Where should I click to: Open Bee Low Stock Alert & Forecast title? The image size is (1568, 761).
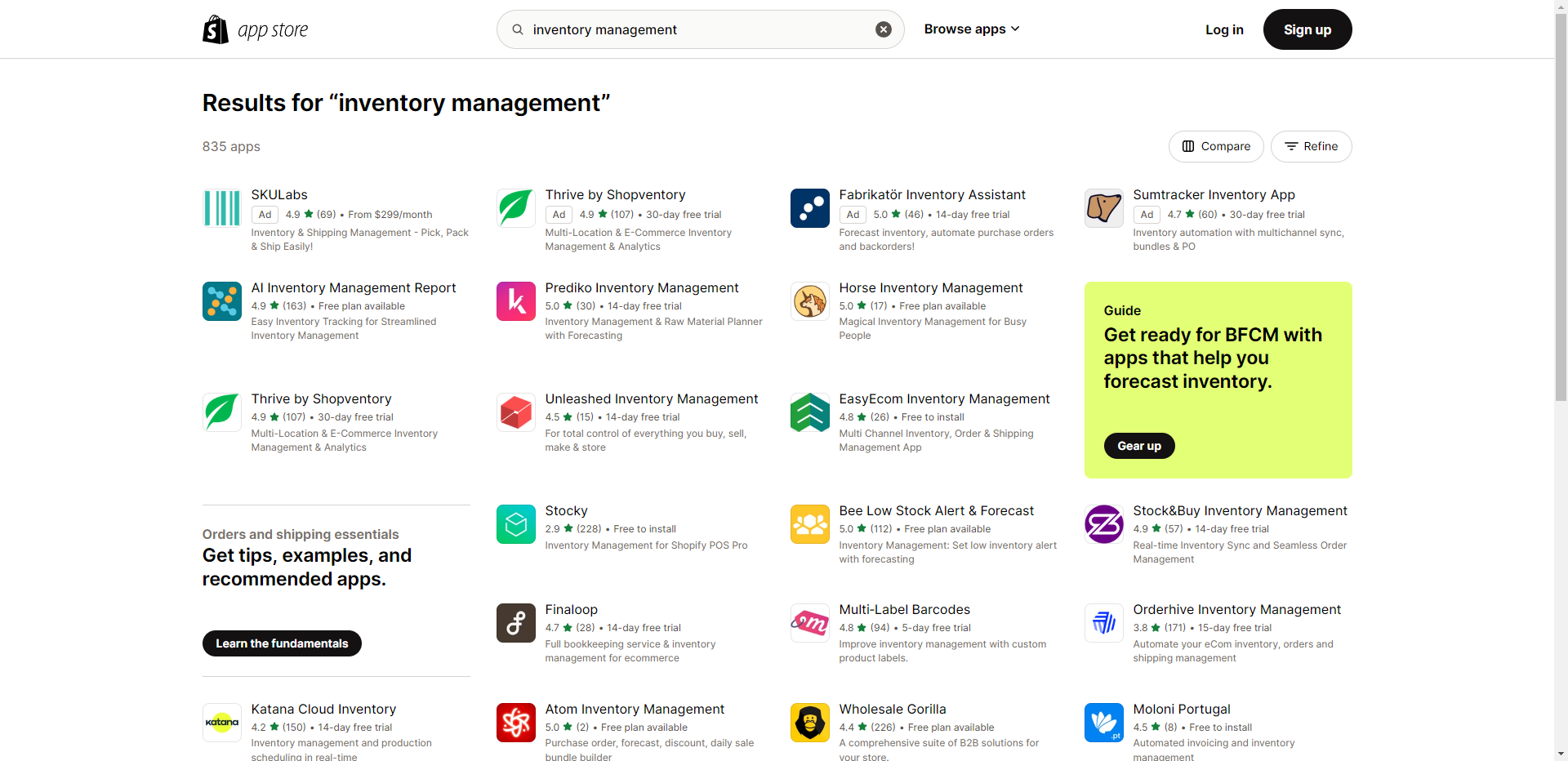pyautogui.click(x=937, y=510)
